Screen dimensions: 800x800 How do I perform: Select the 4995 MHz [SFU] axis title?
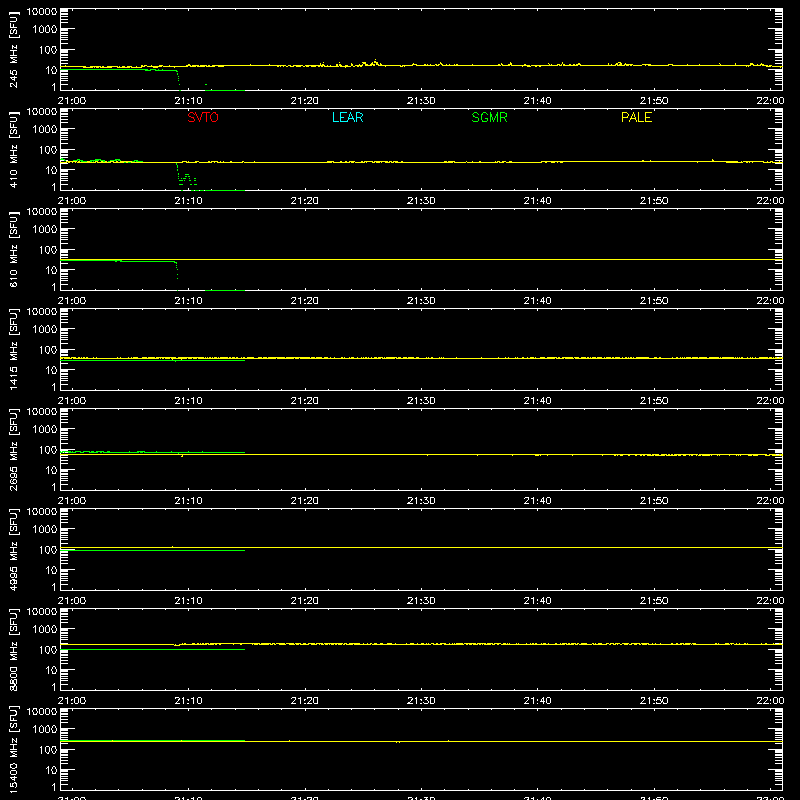[13, 550]
